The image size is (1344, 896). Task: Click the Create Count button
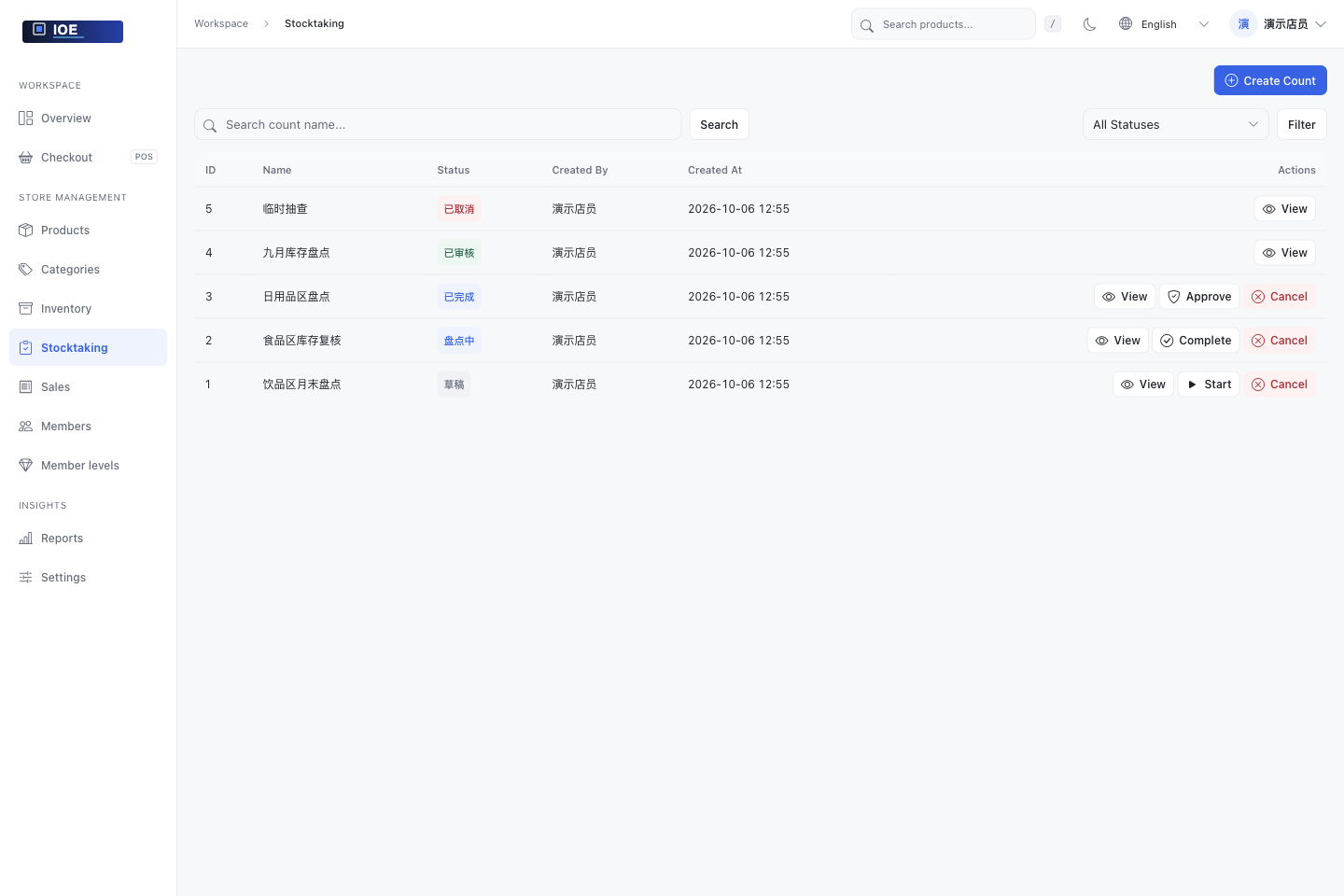(1270, 80)
